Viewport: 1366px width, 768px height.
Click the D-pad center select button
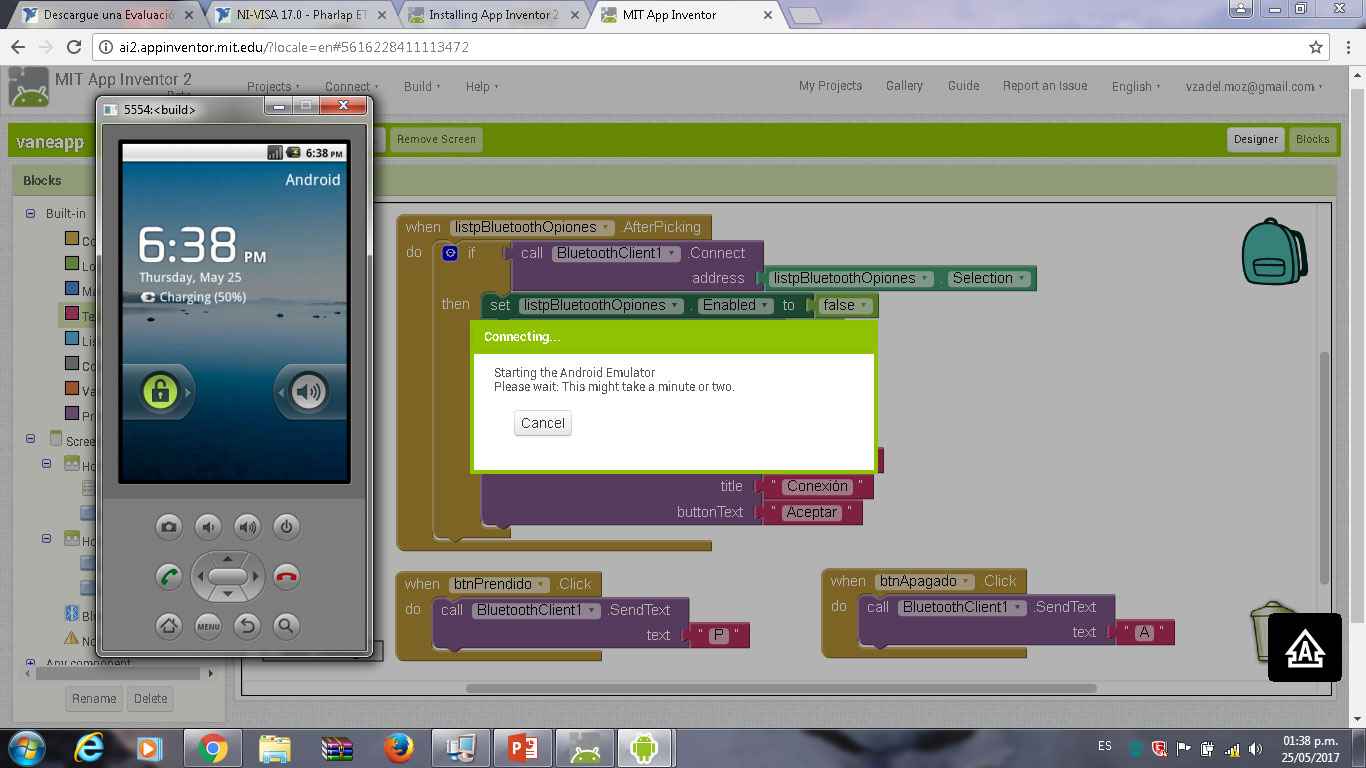pos(228,577)
